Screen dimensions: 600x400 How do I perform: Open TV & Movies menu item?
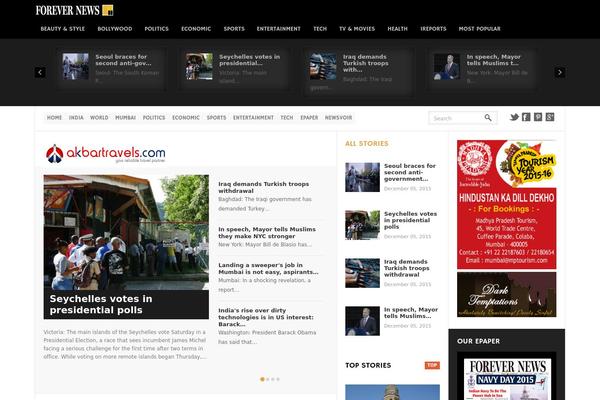(357, 29)
